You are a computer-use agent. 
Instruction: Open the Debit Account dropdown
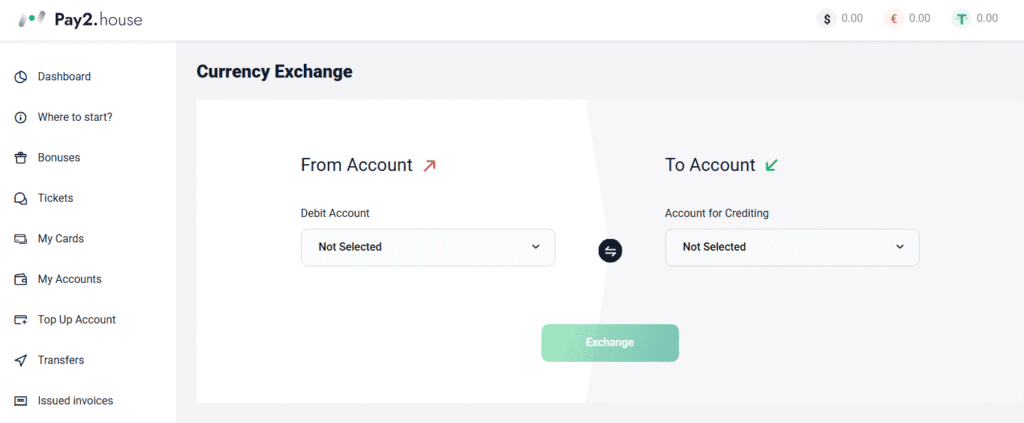click(428, 247)
